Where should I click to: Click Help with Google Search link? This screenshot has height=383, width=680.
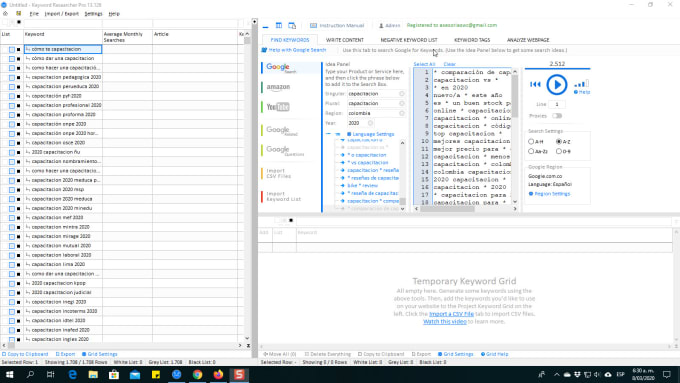293,50
